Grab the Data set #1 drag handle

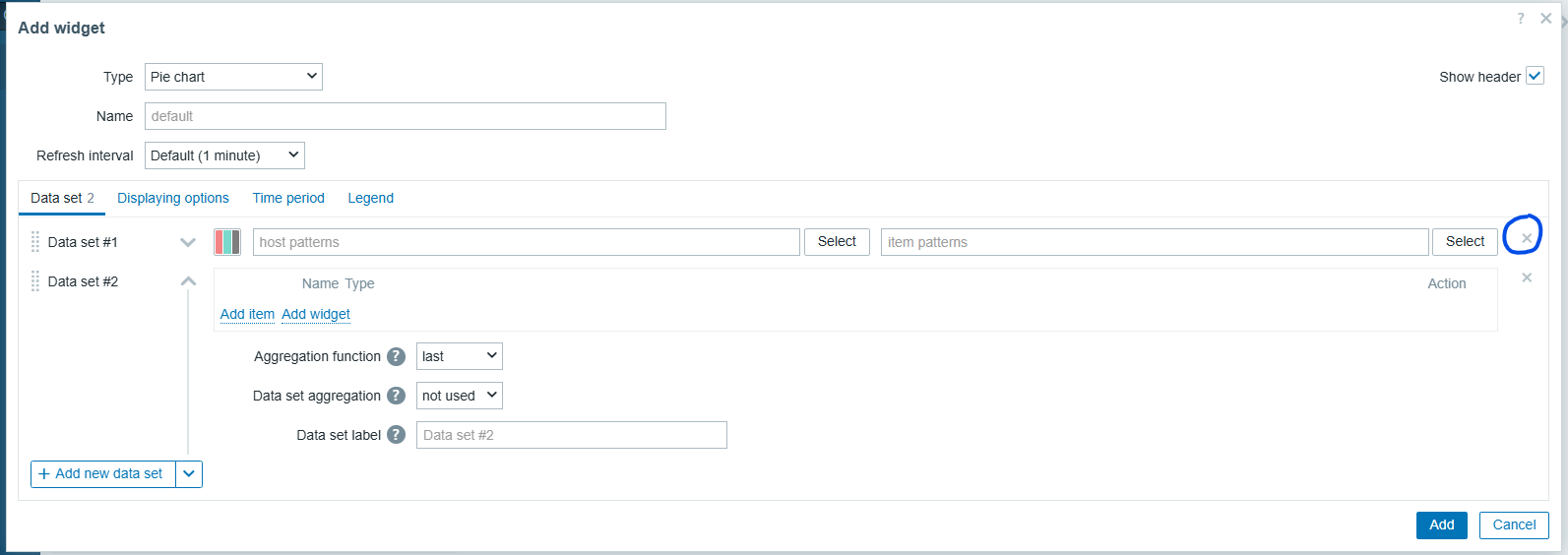point(35,242)
